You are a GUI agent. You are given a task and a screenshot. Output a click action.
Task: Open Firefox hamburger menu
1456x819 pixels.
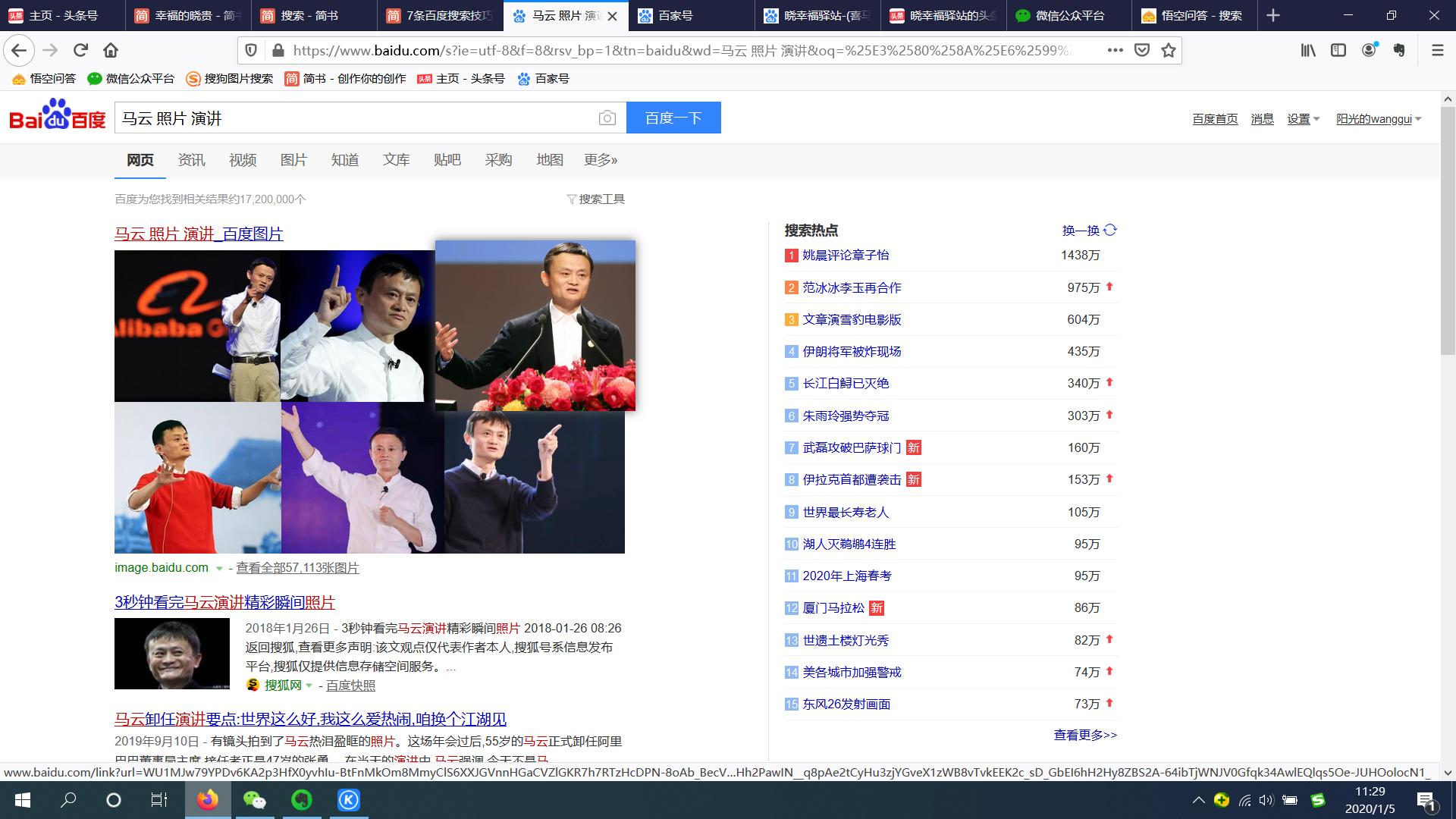pyautogui.click(x=1437, y=50)
